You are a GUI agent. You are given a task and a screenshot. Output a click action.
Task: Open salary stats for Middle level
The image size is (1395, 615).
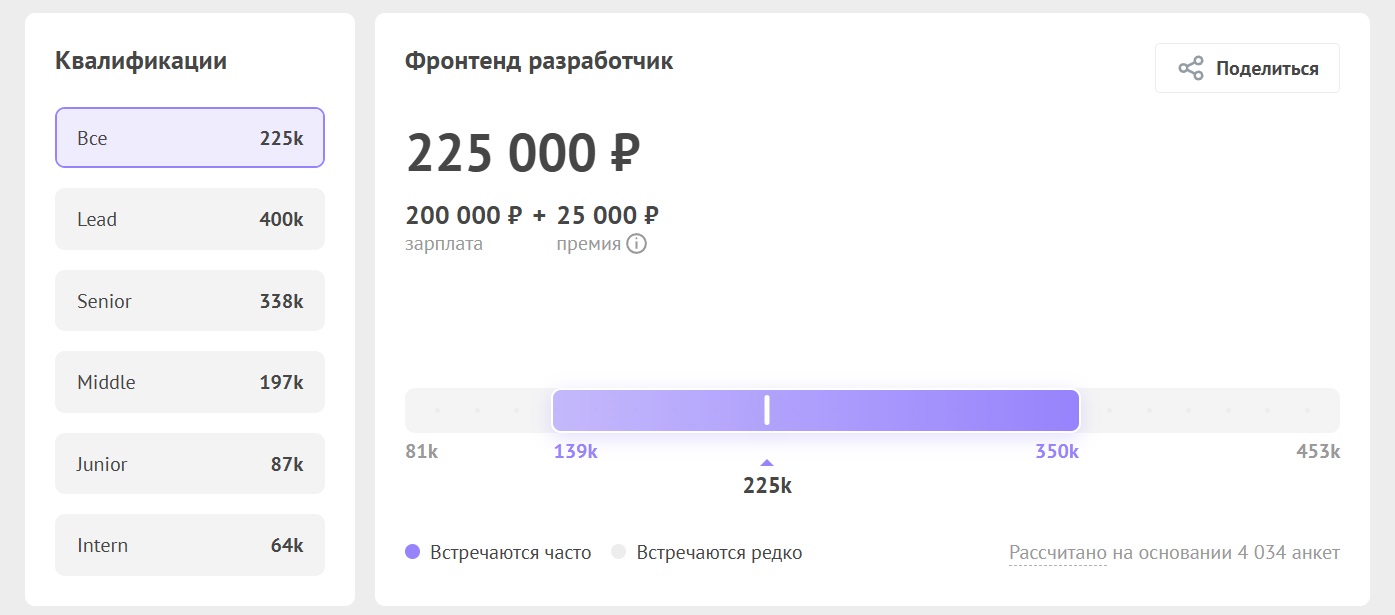click(189, 381)
